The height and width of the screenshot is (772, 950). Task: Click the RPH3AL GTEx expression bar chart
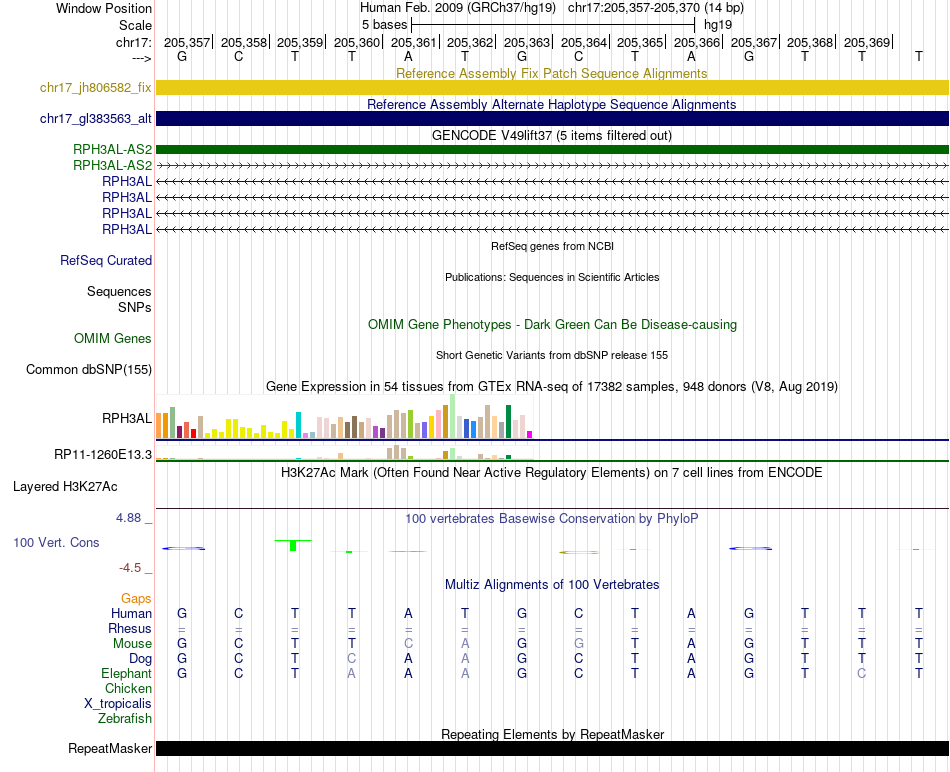tap(344, 417)
